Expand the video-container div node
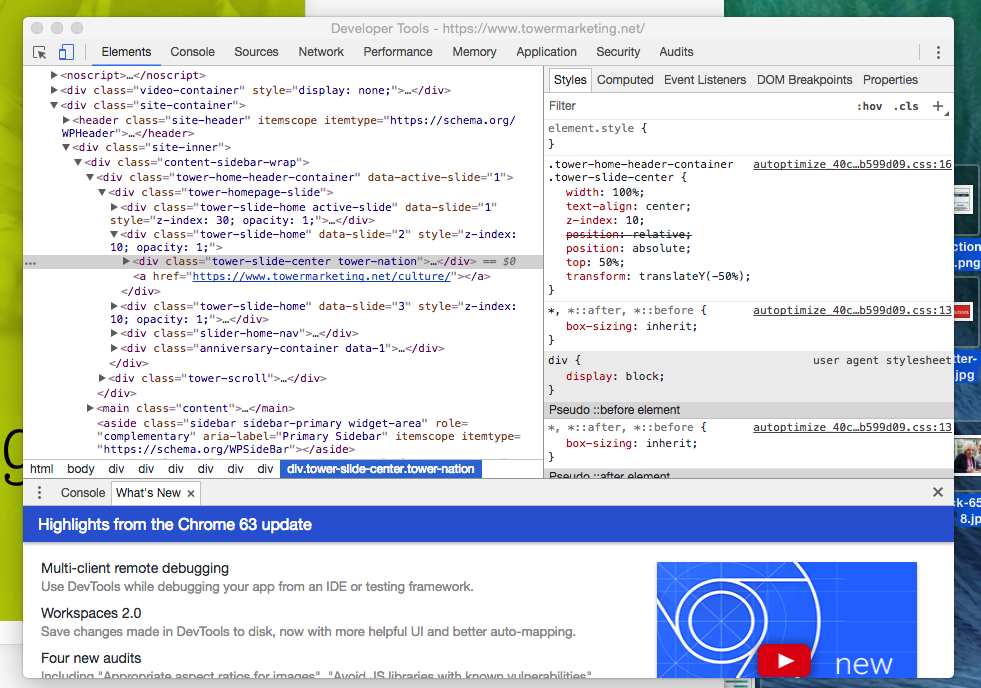This screenshot has height=688, width=981. click(54, 90)
